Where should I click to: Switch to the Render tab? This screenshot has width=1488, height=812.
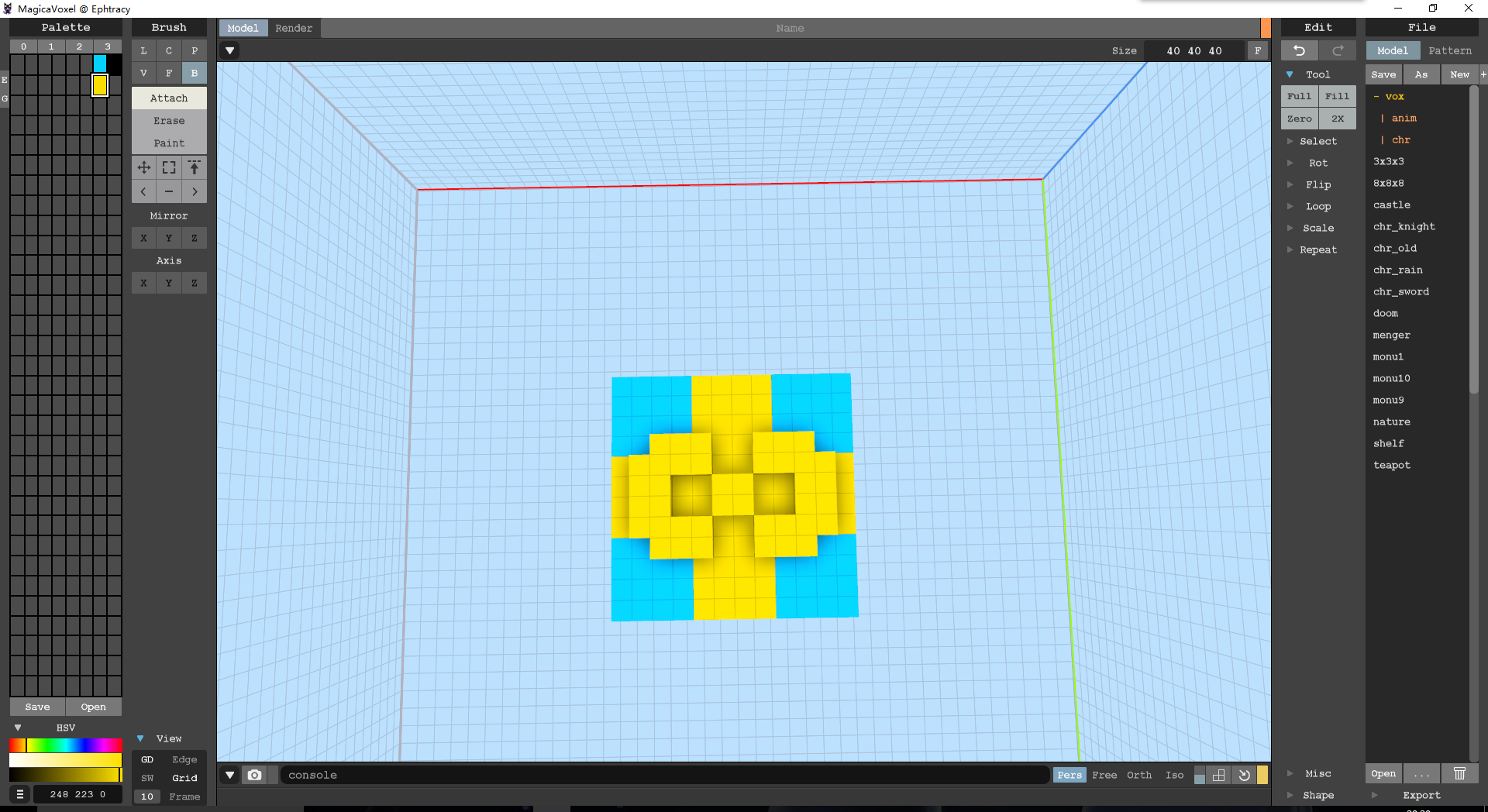(294, 28)
